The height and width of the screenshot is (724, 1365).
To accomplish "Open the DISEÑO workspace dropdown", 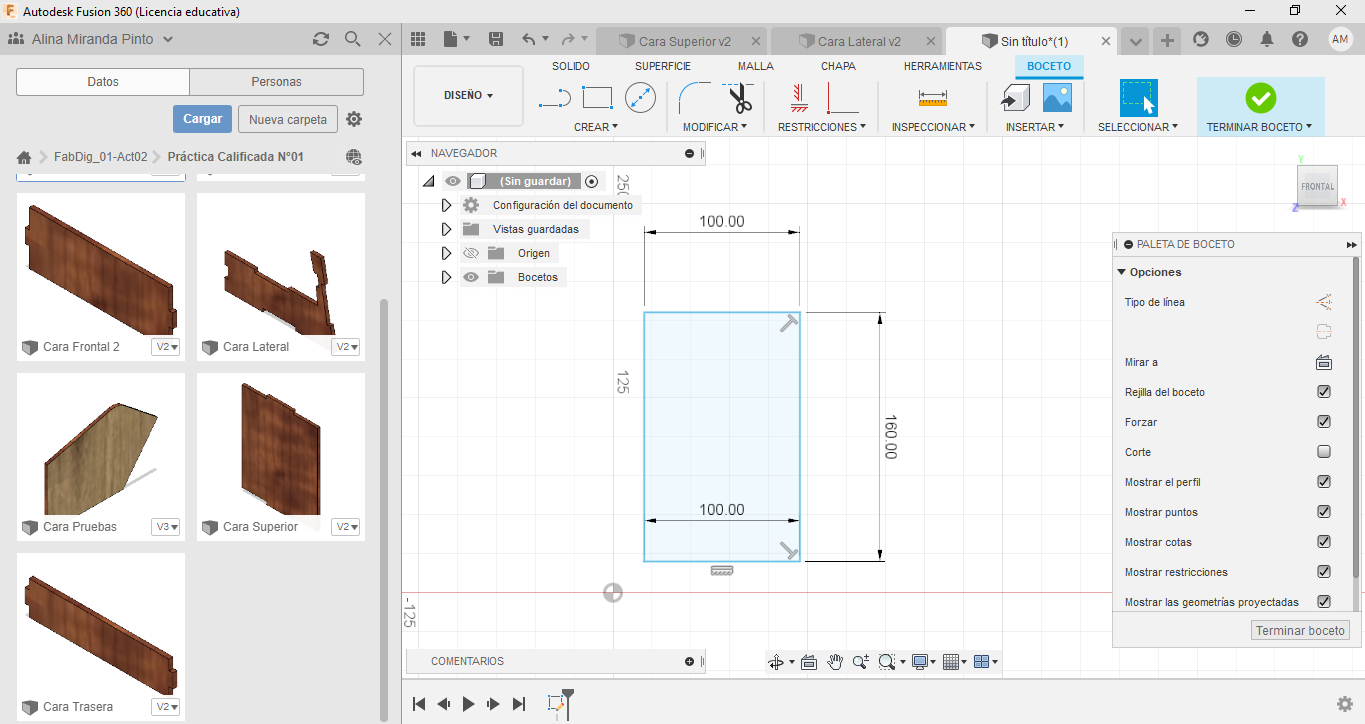I will click(x=468, y=96).
